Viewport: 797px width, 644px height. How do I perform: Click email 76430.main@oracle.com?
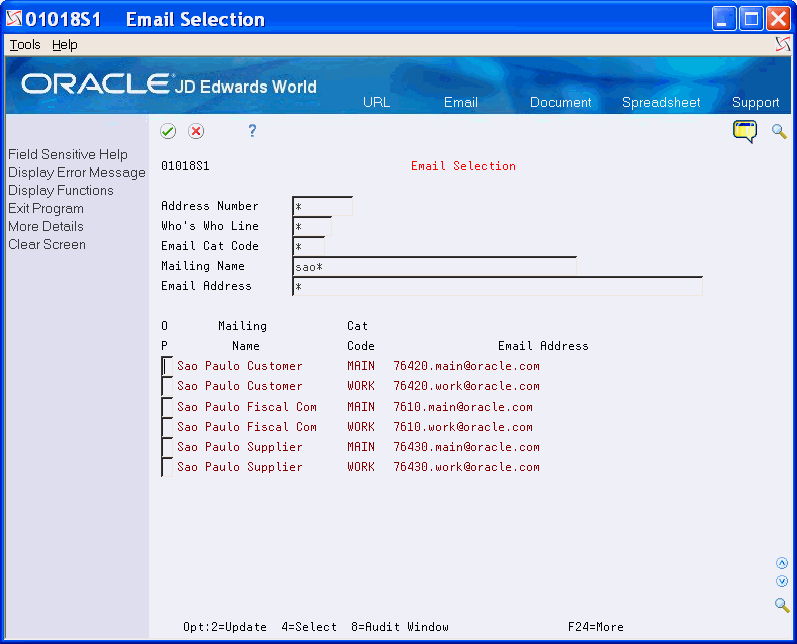pyautogui.click(x=466, y=447)
